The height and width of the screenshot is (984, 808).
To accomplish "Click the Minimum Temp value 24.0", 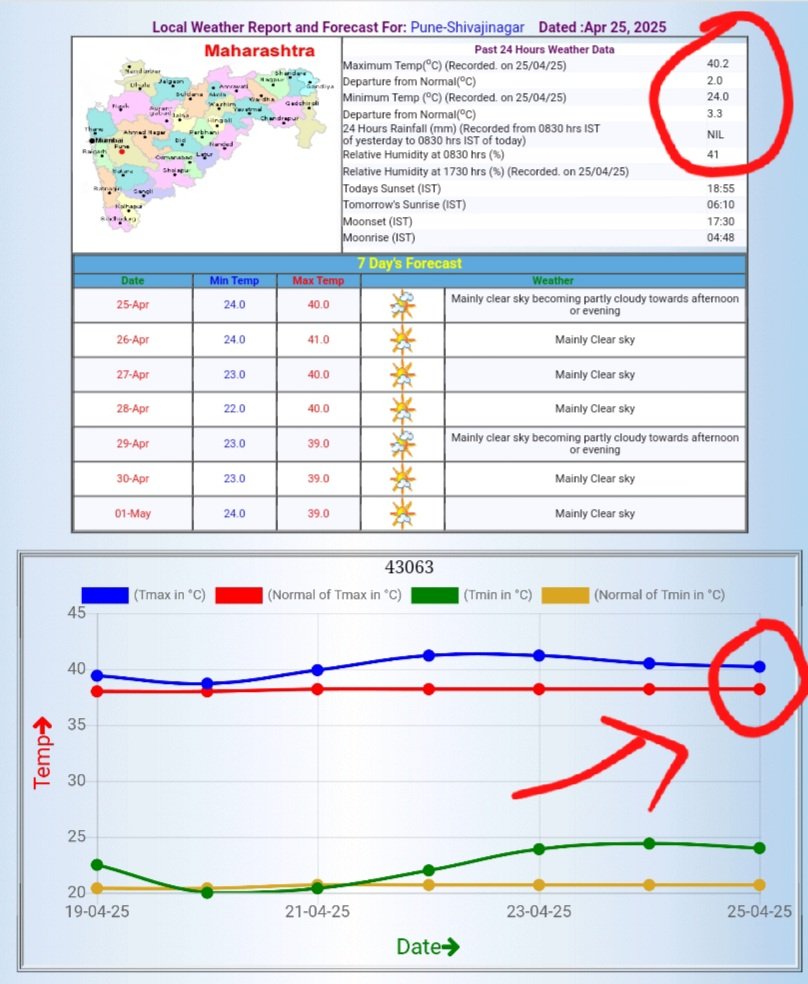I will pos(718,97).
